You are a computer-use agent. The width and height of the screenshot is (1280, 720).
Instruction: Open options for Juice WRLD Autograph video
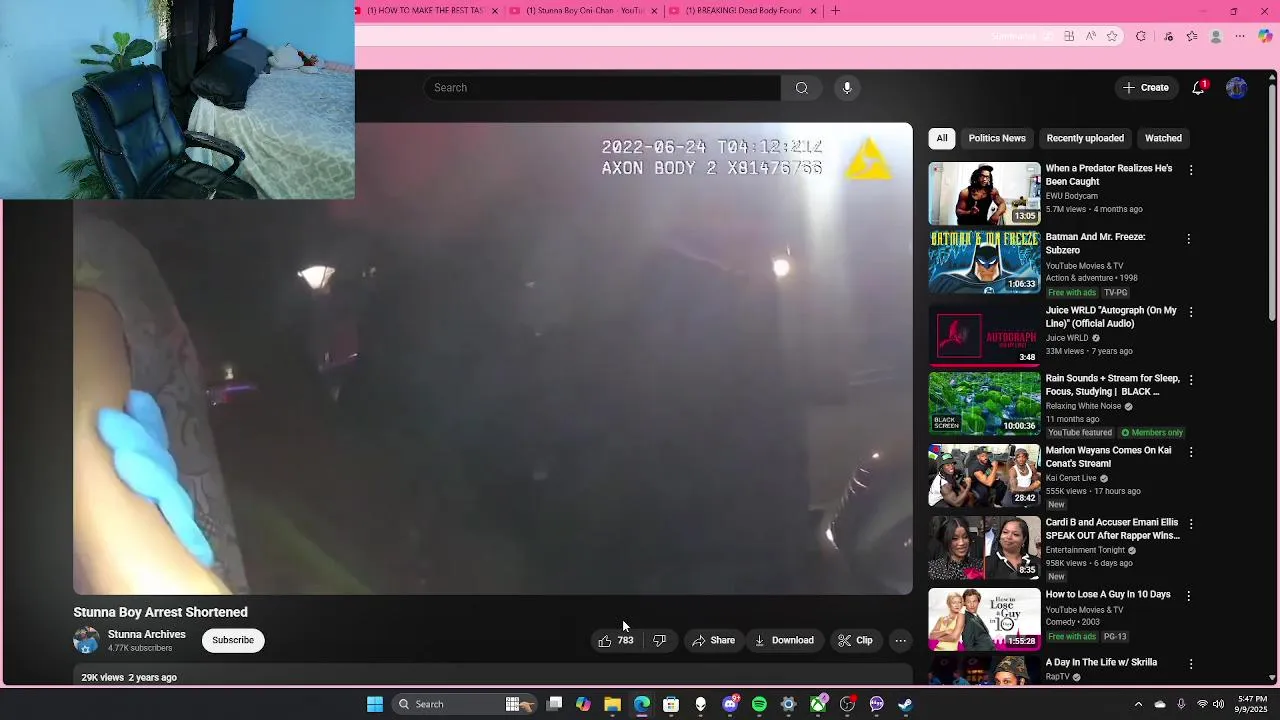pyautogui.click(x=1189, y=312)
